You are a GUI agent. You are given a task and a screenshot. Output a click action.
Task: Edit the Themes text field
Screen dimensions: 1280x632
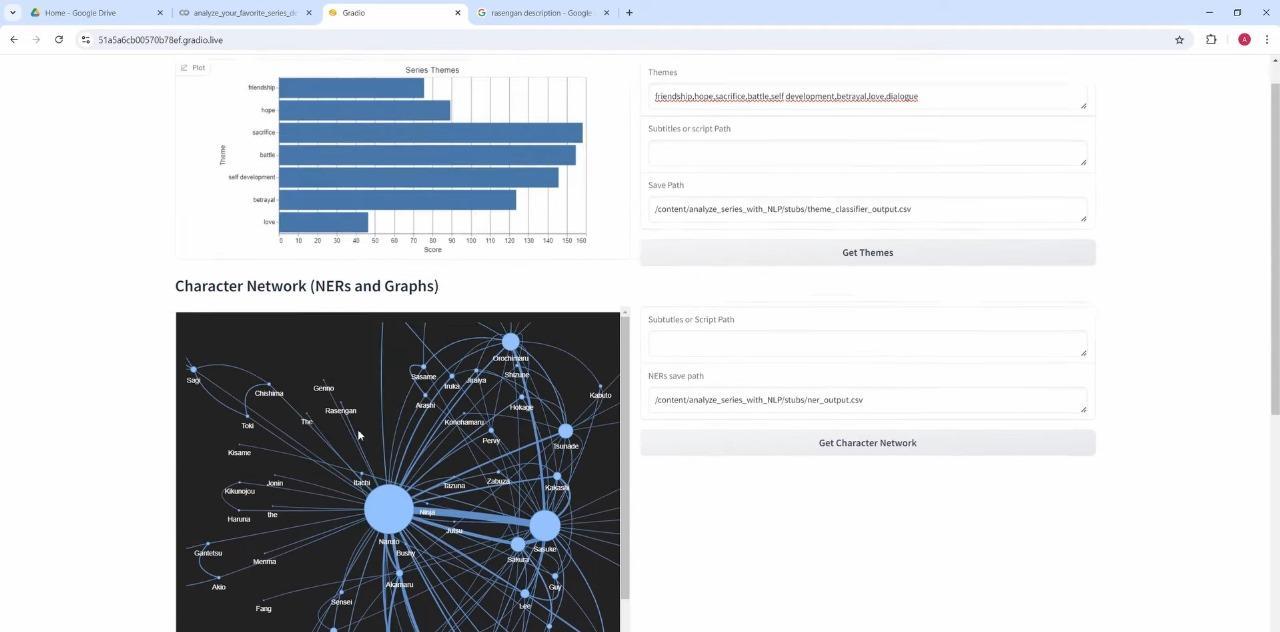tap(867, 97)
